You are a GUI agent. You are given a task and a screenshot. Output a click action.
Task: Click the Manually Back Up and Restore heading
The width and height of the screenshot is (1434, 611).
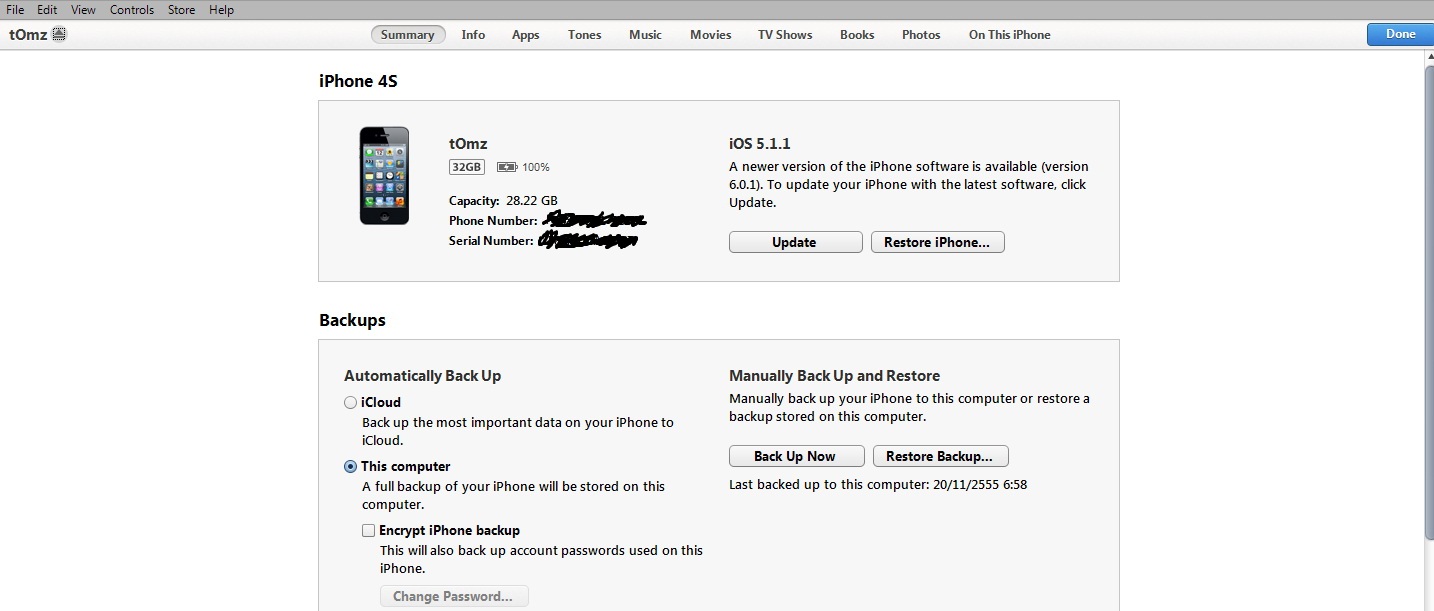coord(834,376)
